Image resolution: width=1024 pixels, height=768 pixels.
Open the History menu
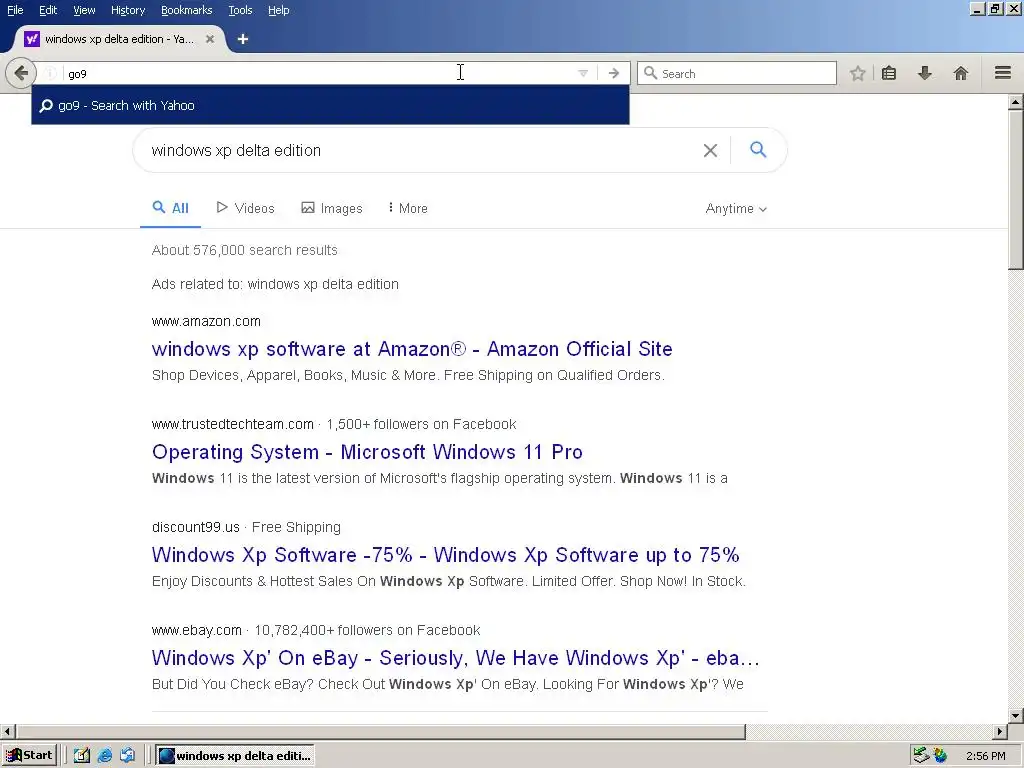point(128,10)
